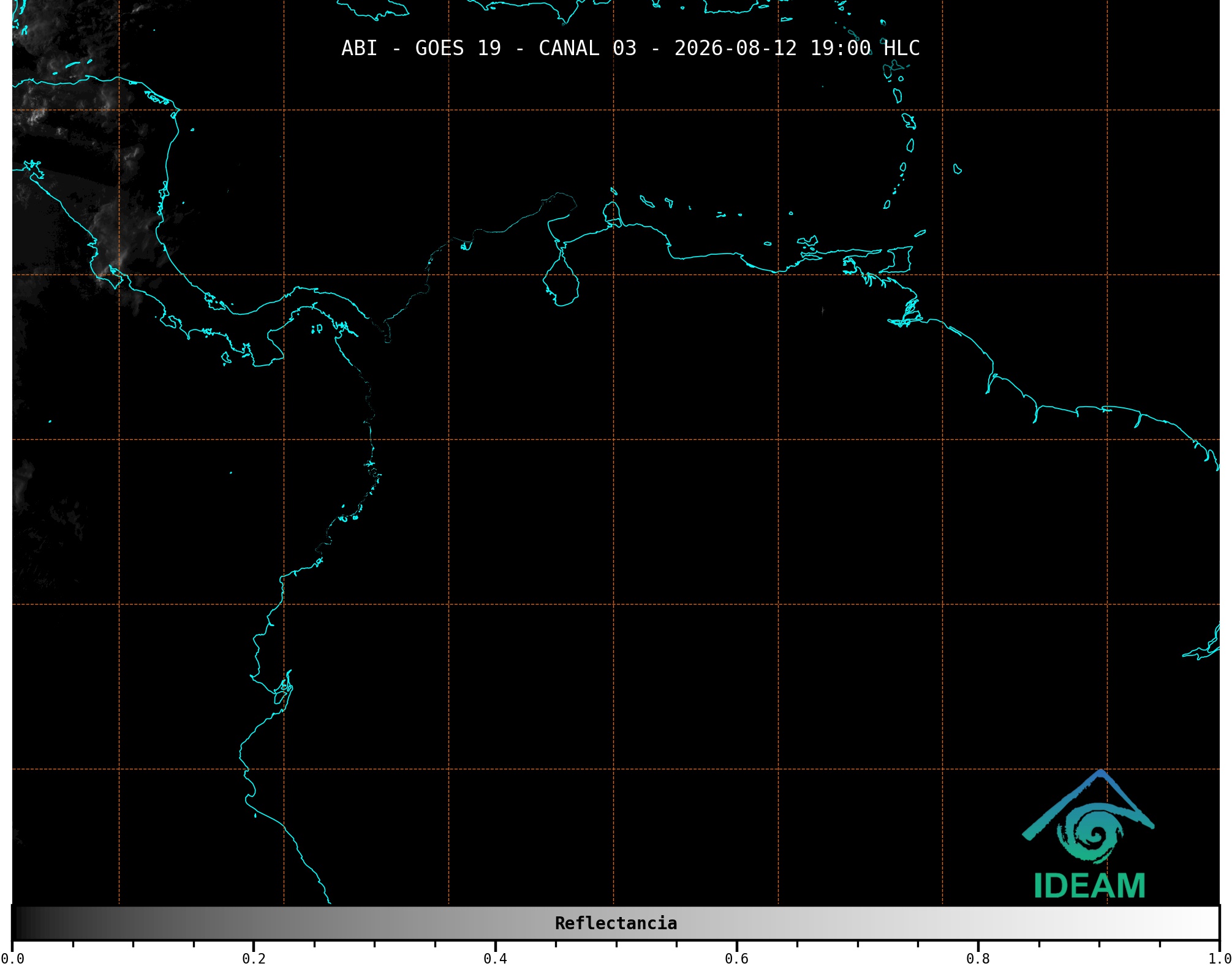Select the image title text ABI - GOES 19
This screenshot has height=966, width=1232.
coord(421,48)
